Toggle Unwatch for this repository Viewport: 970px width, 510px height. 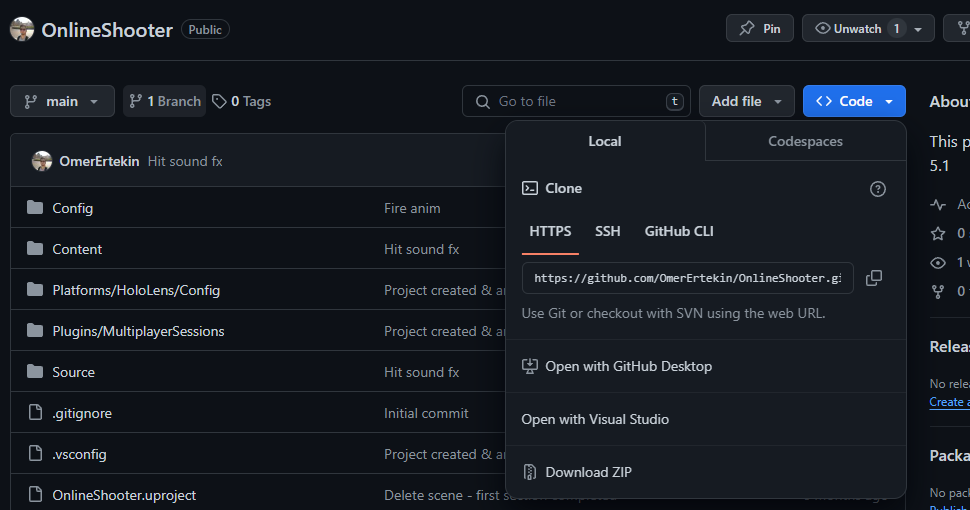[x=848, y=29]
